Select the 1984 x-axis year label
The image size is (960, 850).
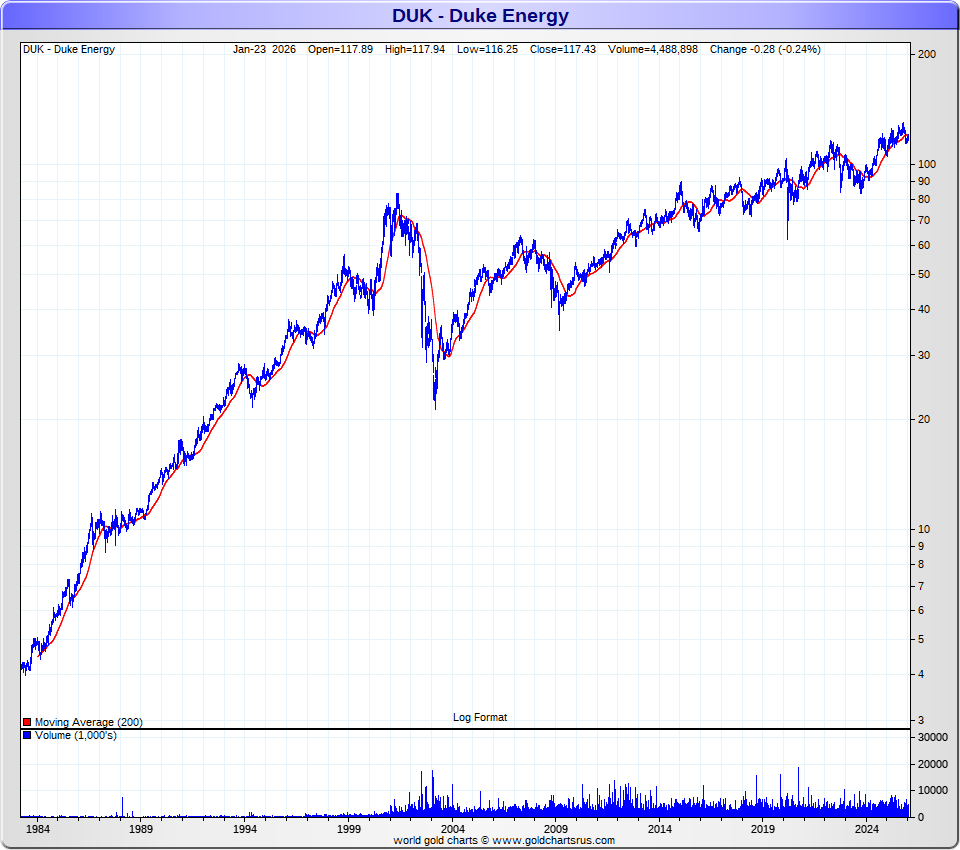pos(37,829)
